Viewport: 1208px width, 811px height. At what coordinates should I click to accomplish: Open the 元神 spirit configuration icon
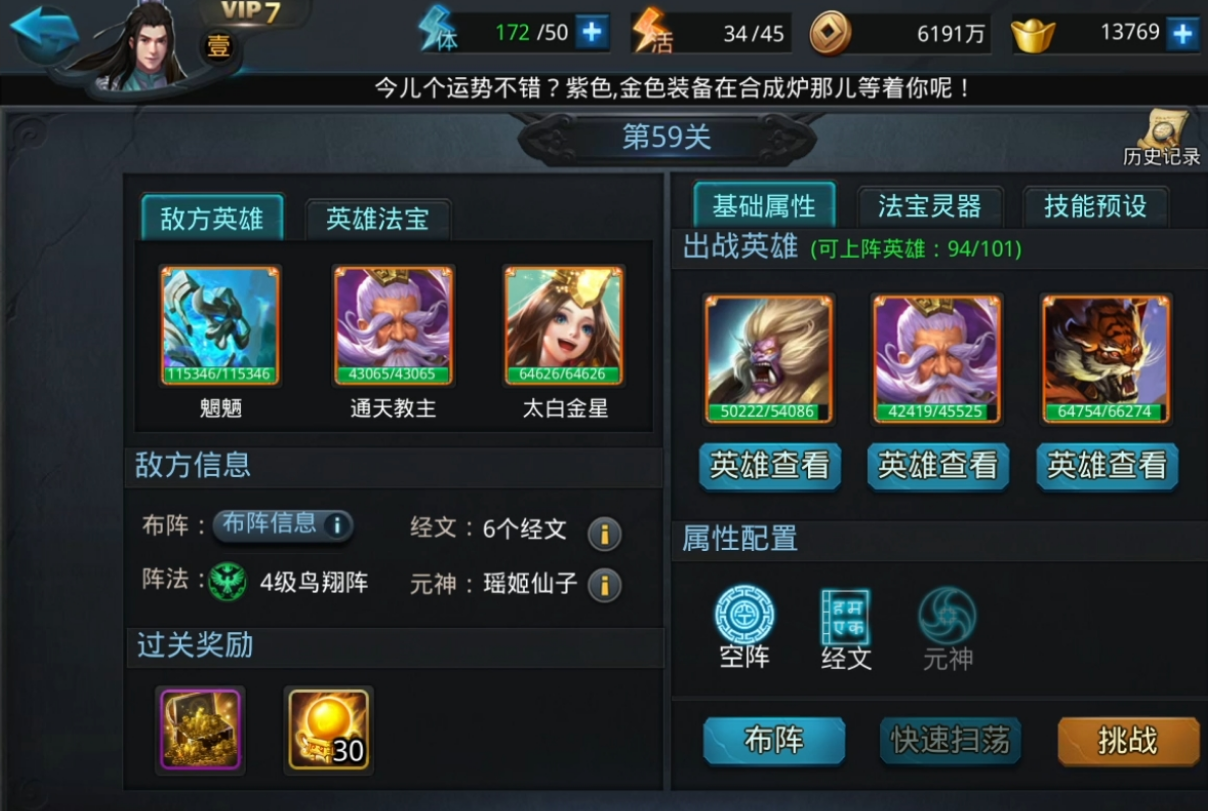[x=947, y=628]
